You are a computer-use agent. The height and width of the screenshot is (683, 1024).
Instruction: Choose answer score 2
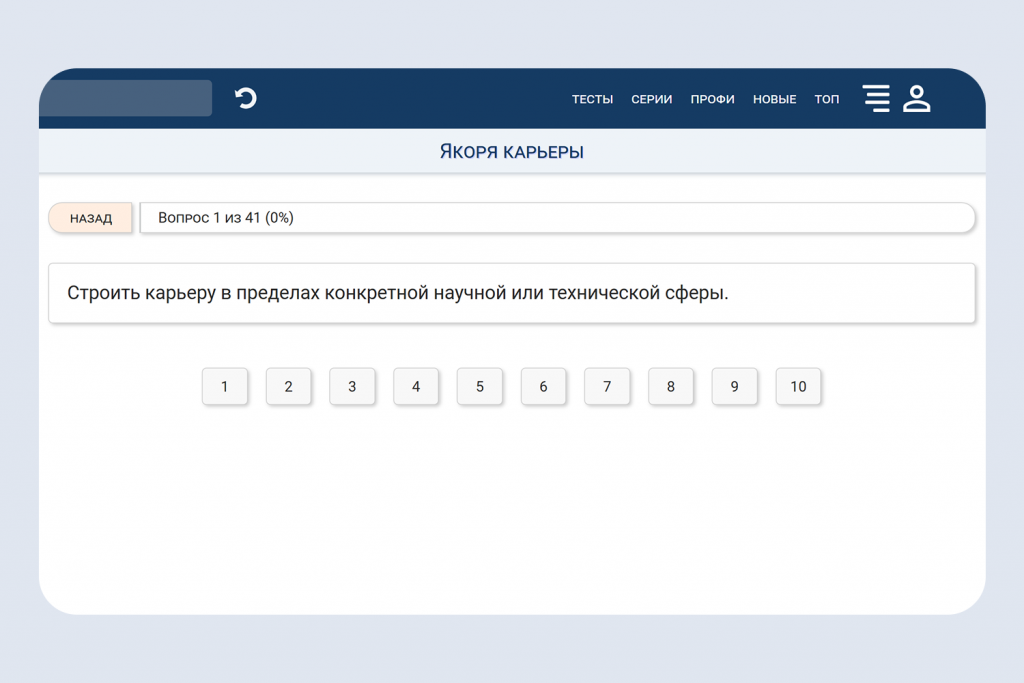(x=289, y=387)
